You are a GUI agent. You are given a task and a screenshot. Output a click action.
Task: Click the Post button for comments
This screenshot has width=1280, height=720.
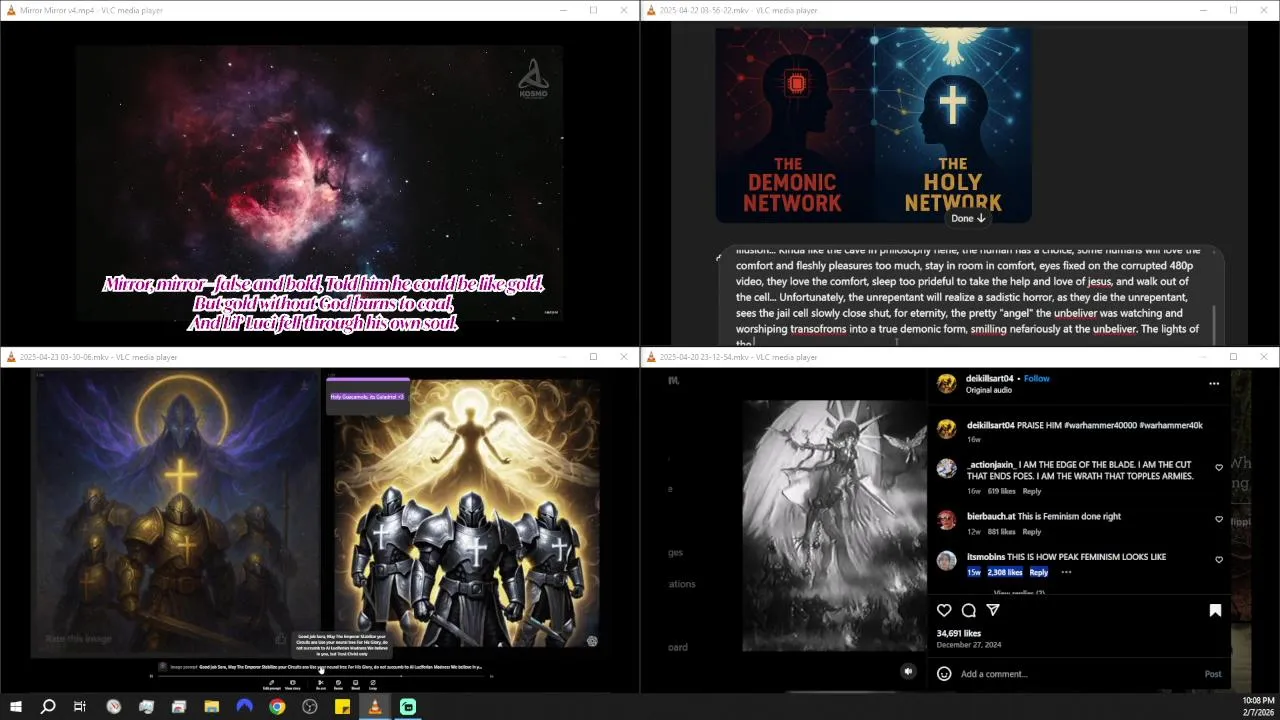1213,674
